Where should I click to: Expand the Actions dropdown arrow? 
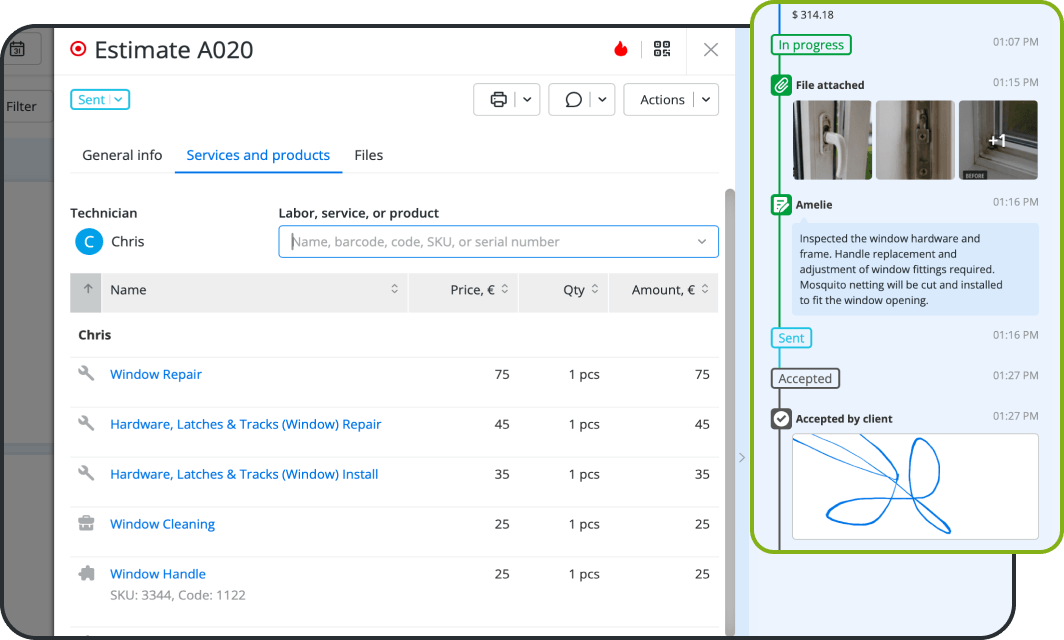[706, 100]
